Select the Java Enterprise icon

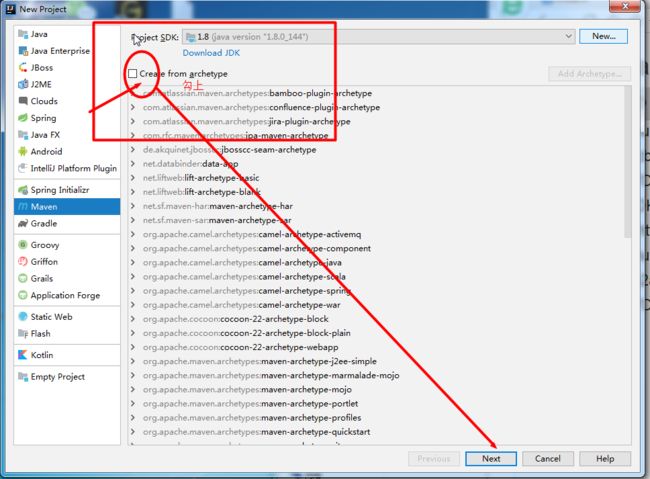point(23,51)
